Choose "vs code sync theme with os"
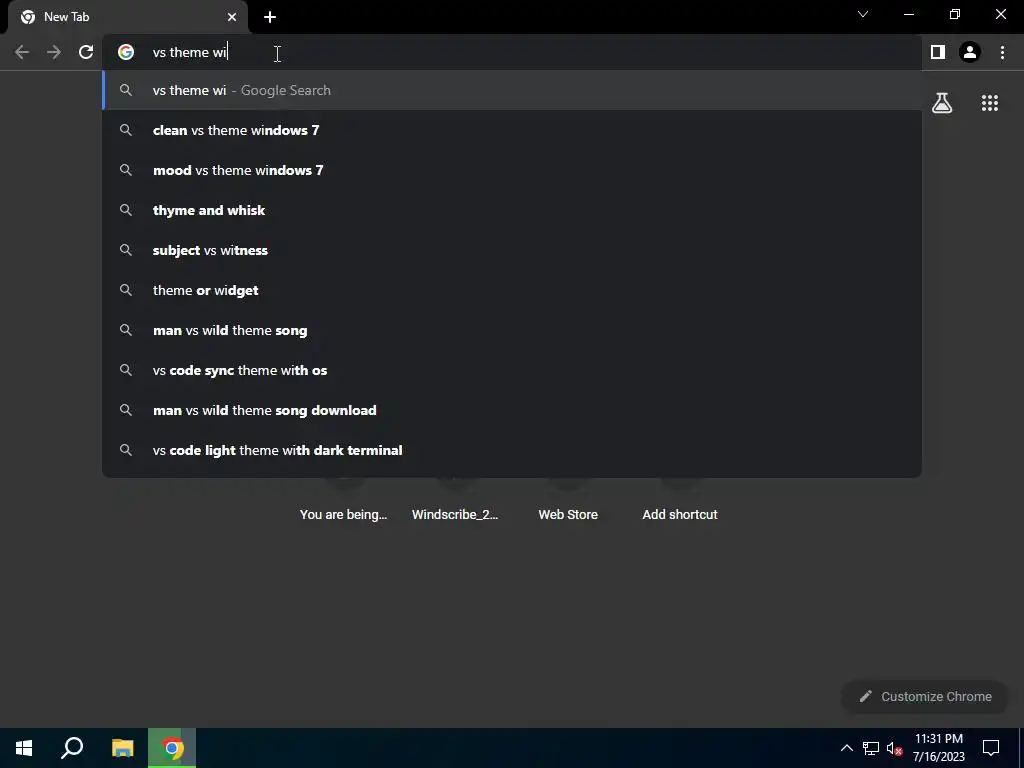Screen dimensions: 1024x768 click(x=512, y=370)
